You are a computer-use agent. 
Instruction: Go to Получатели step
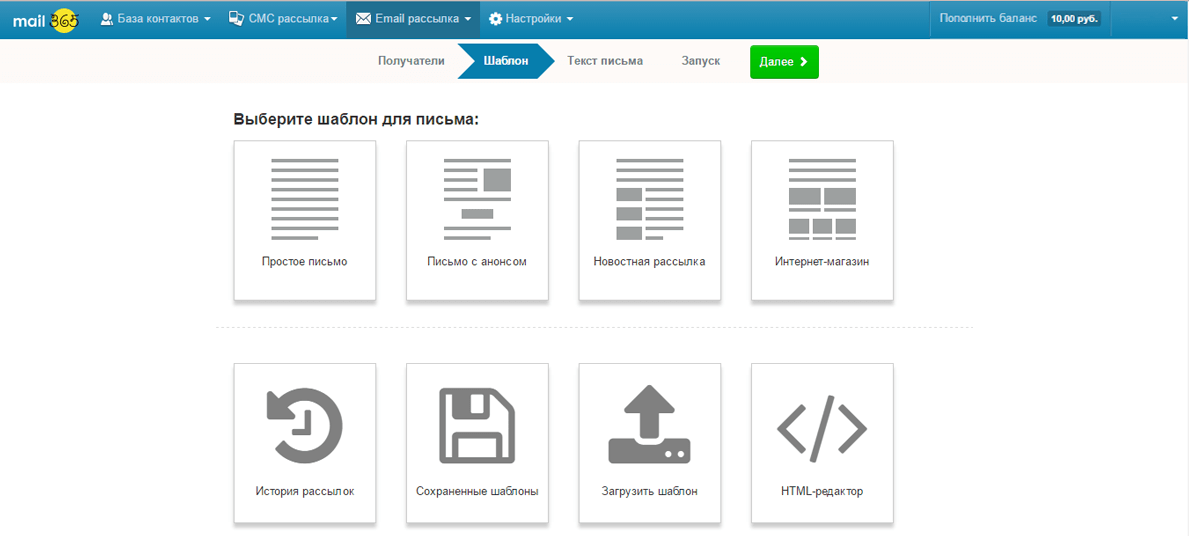[x=411, y=61]
